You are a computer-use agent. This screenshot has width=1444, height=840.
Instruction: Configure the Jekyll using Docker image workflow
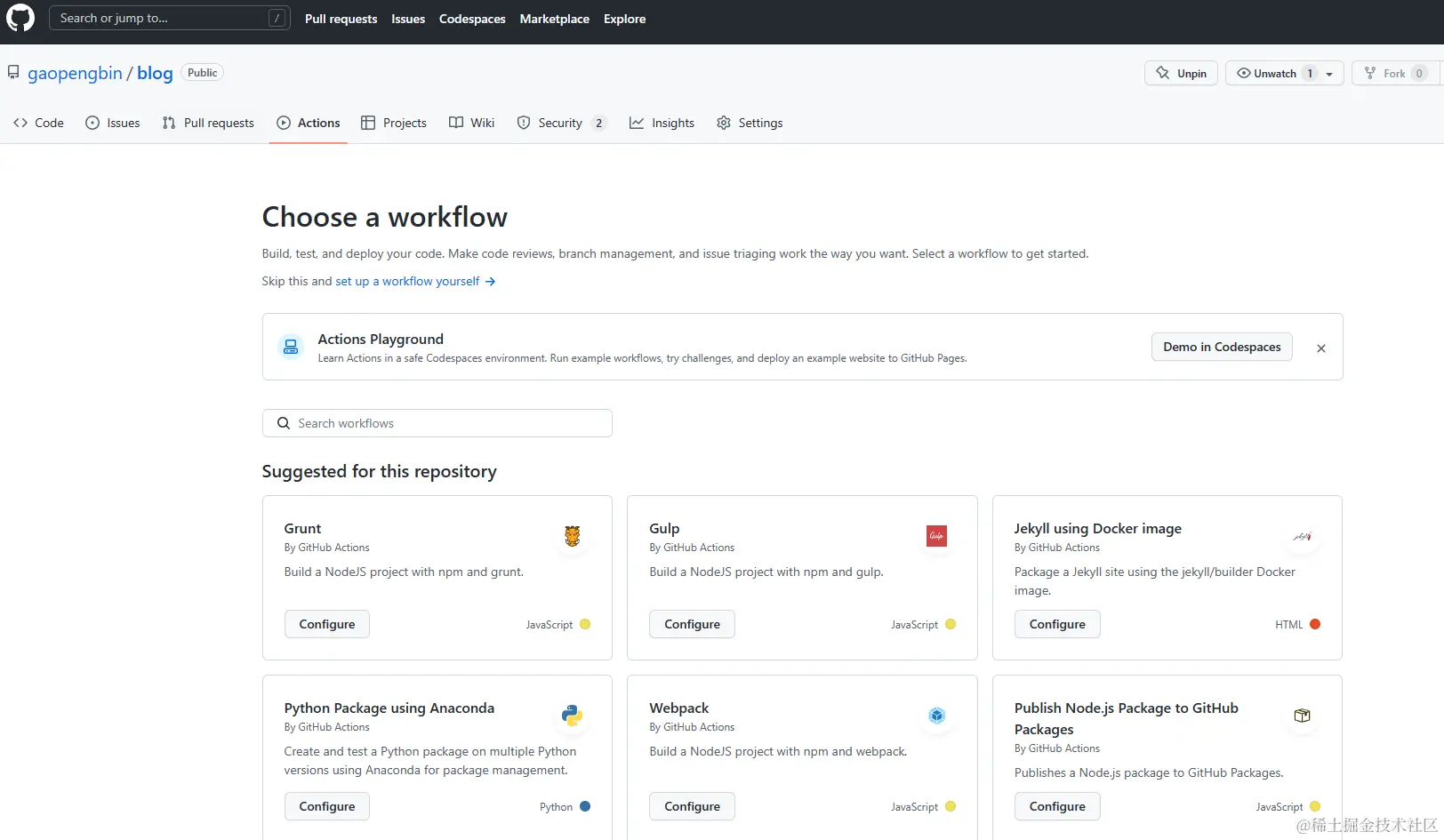(x=1057, y=624)
